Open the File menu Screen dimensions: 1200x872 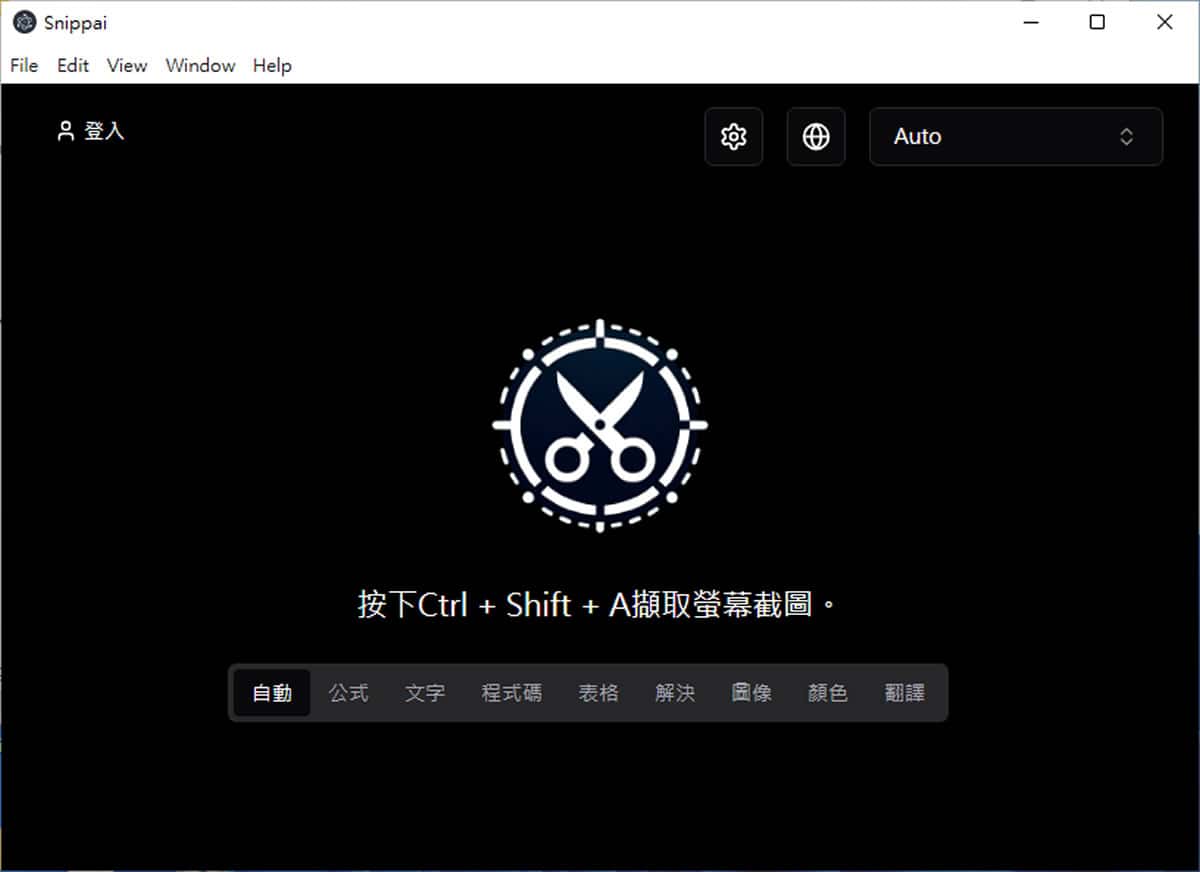(23, 65)
